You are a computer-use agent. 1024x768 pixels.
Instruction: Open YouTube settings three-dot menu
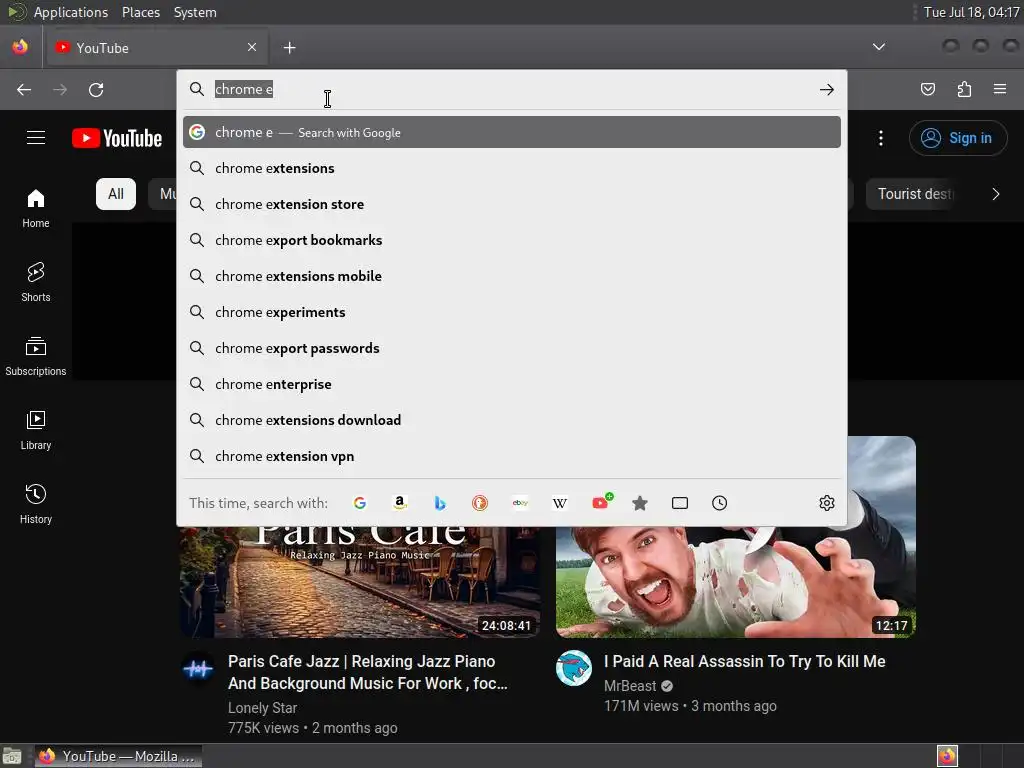click(881, 138)
